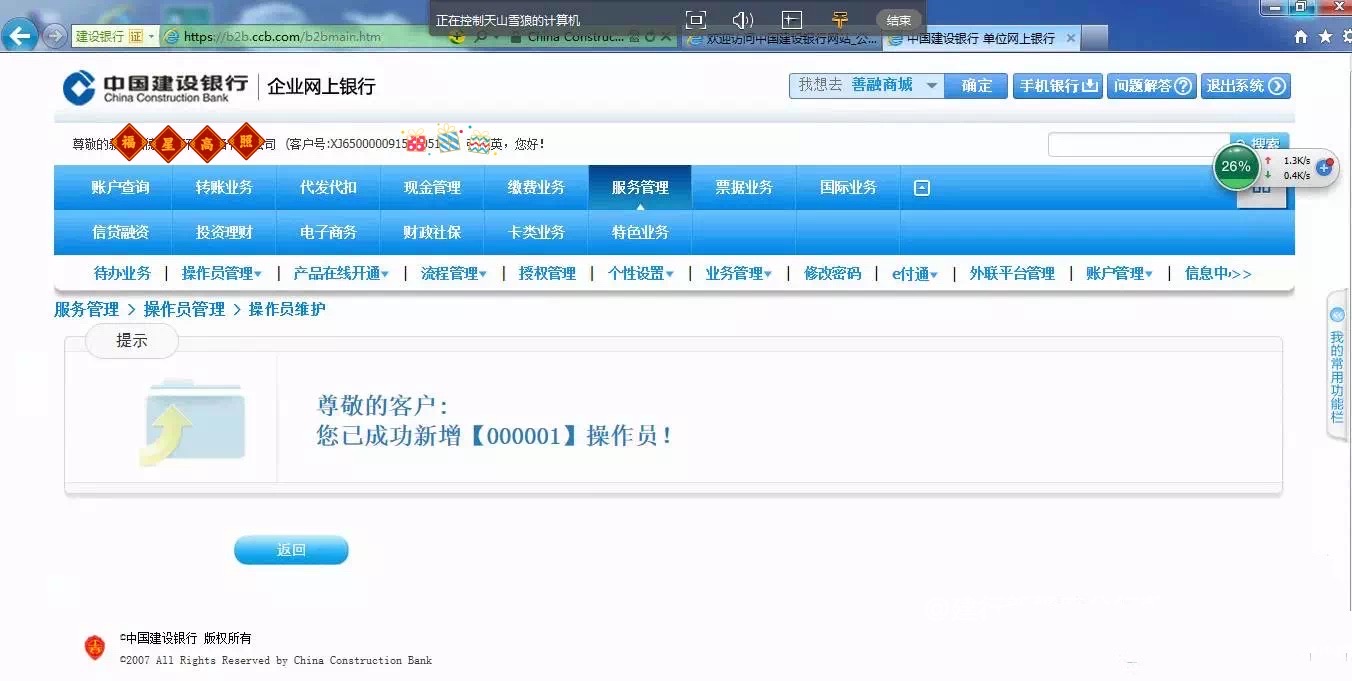Click 操作员管理 in the breadcrumb
Screen dimensions: 1352x681
pyautogui.click(x=184, y=309)
